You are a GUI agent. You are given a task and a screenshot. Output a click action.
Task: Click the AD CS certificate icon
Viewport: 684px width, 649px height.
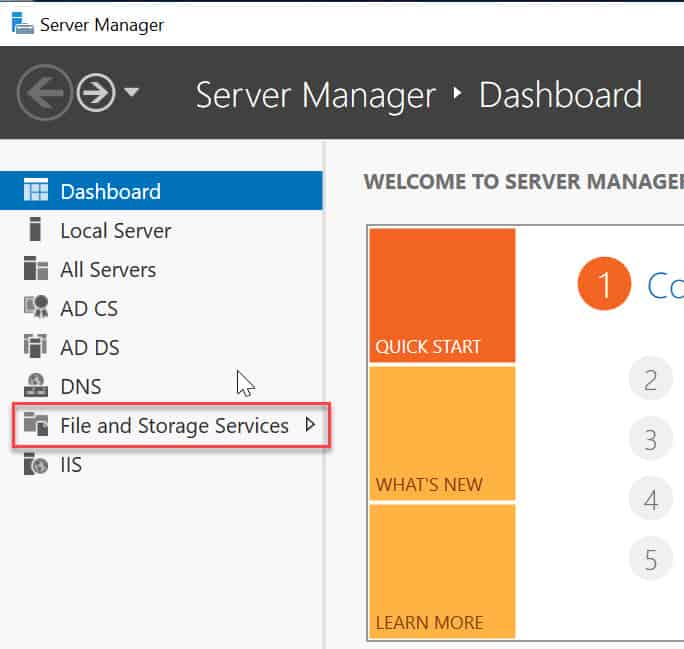tap(36, 307)
